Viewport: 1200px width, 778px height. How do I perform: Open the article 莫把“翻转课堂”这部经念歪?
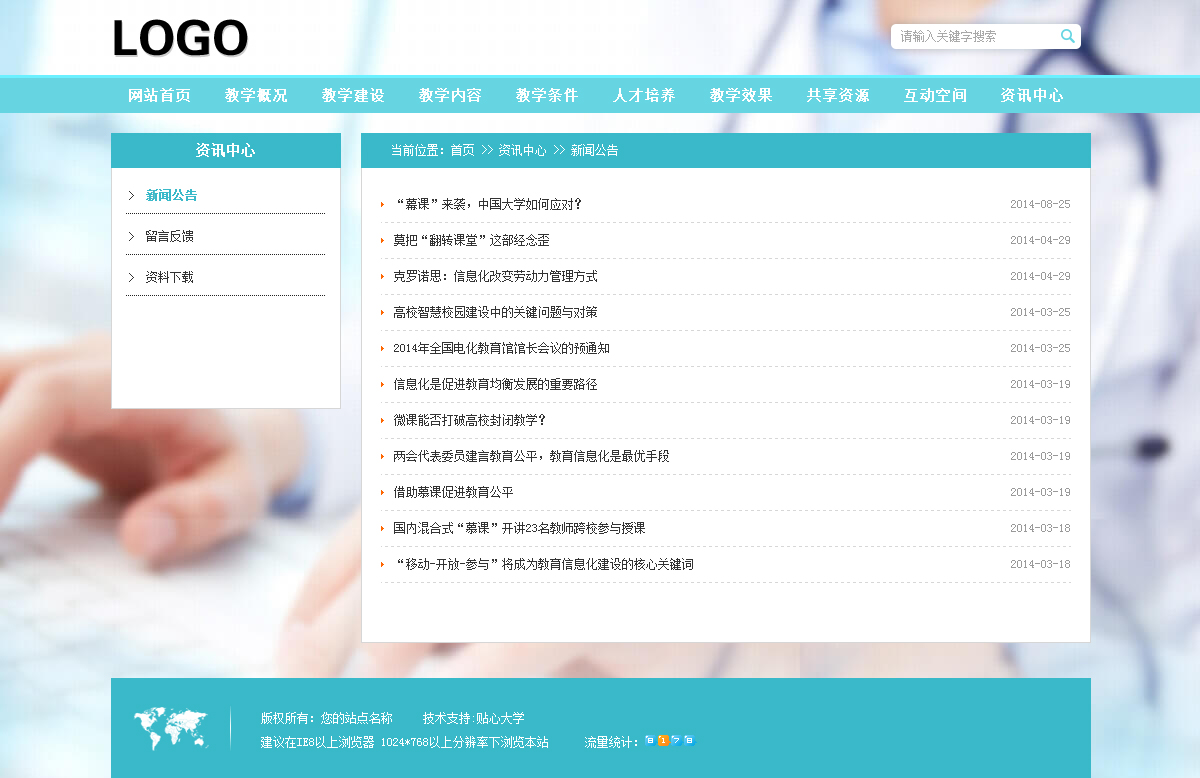tap(471, 241)
